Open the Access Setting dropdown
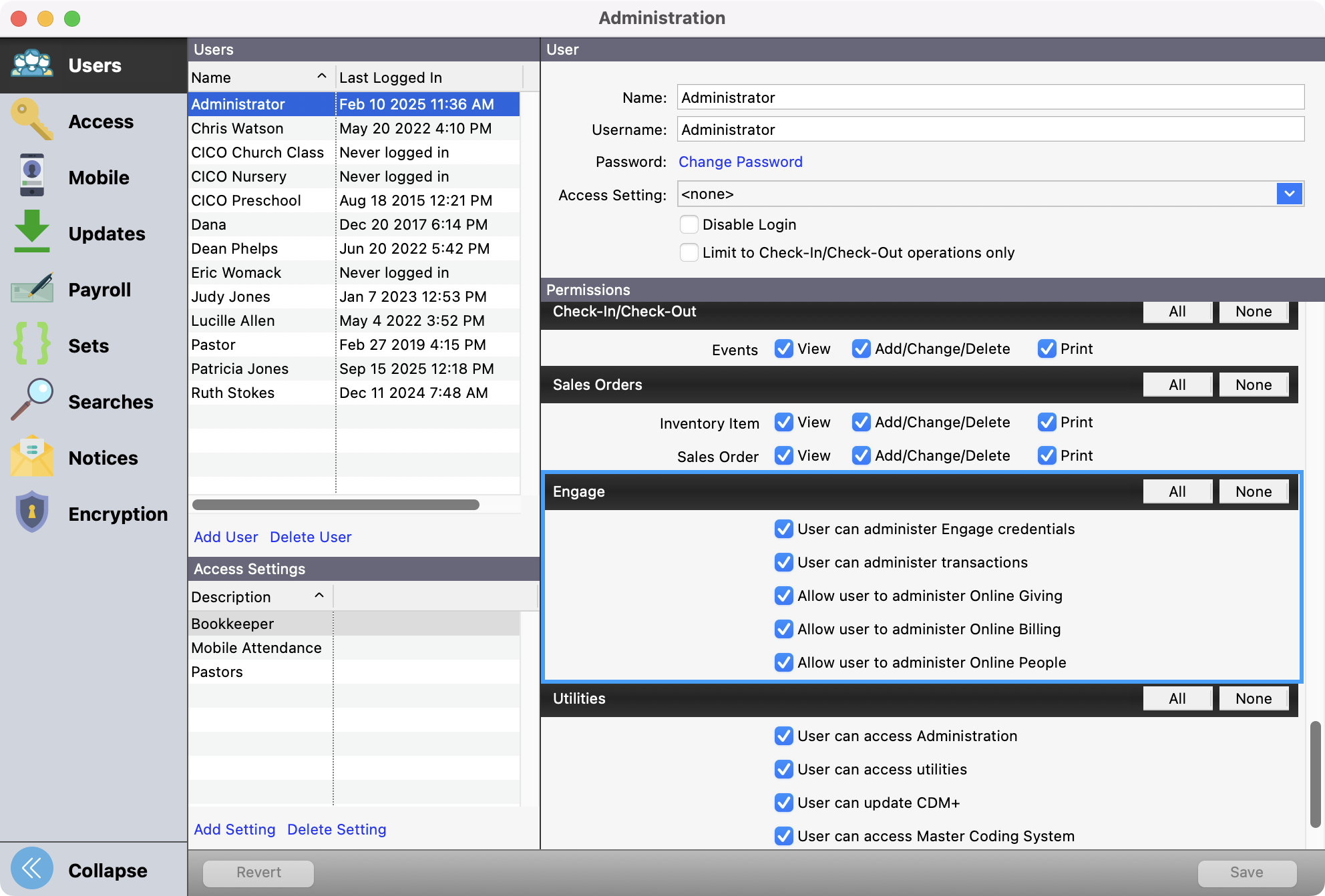 [x=1289, y=194]
